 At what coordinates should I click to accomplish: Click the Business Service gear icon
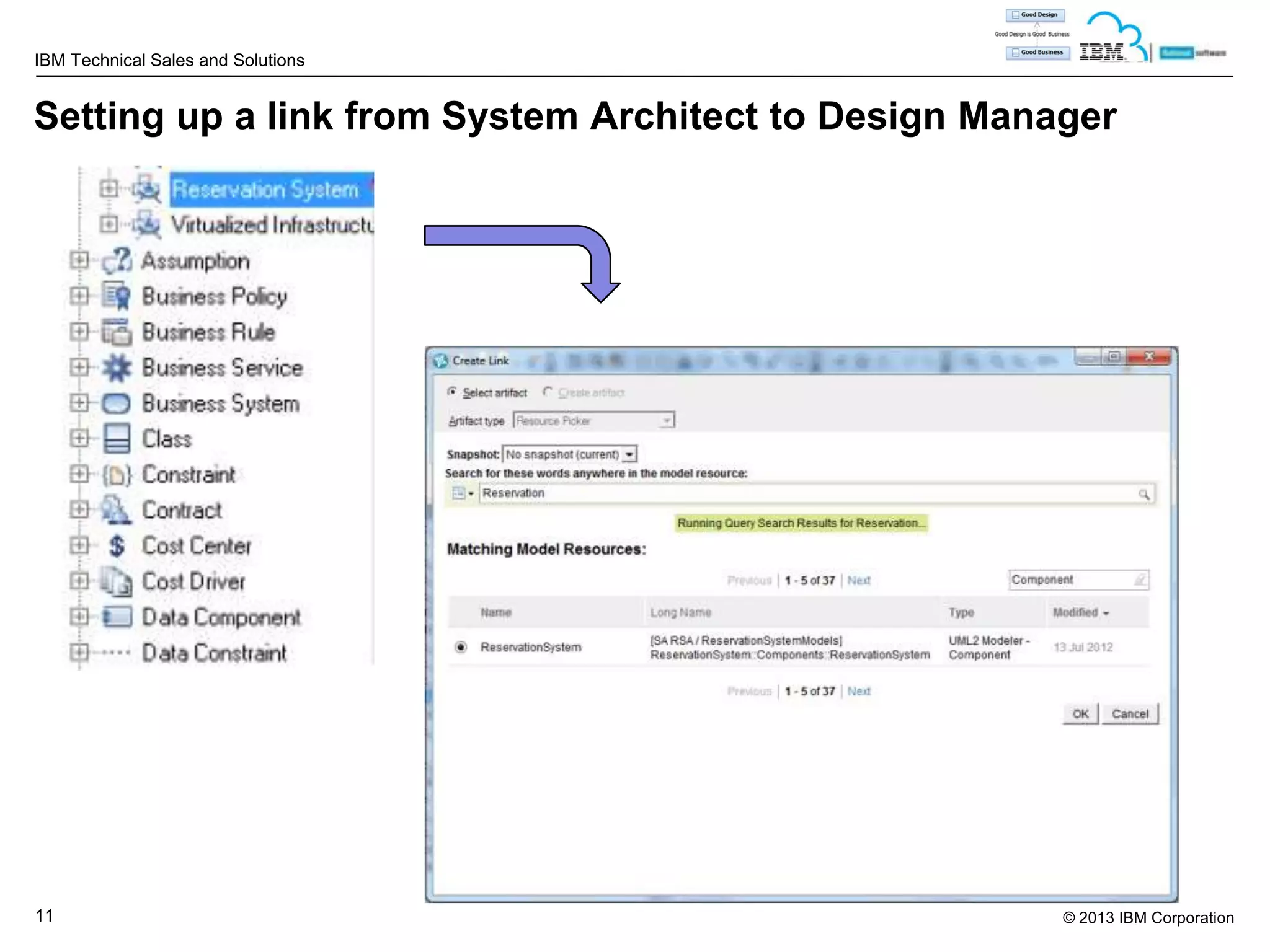(117, 368)
